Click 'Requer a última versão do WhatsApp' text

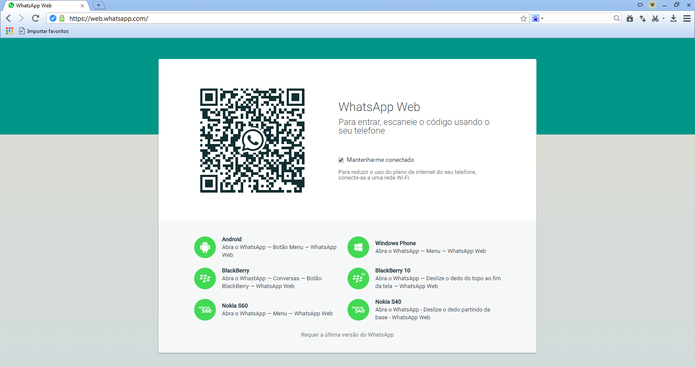point(347,335)
